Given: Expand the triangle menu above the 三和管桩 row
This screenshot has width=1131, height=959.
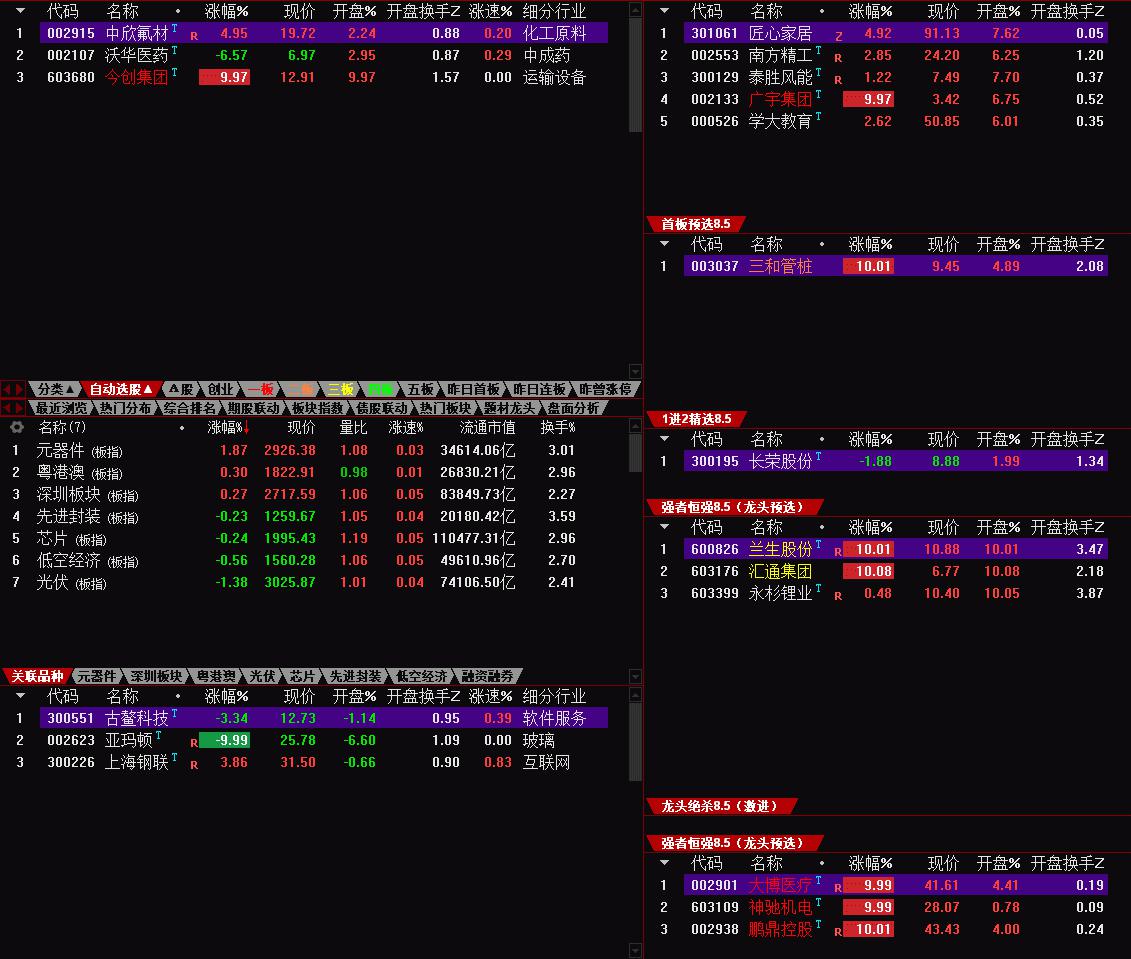Looking at the screenshot, I should pyautogui.click(x=664, y=244).
